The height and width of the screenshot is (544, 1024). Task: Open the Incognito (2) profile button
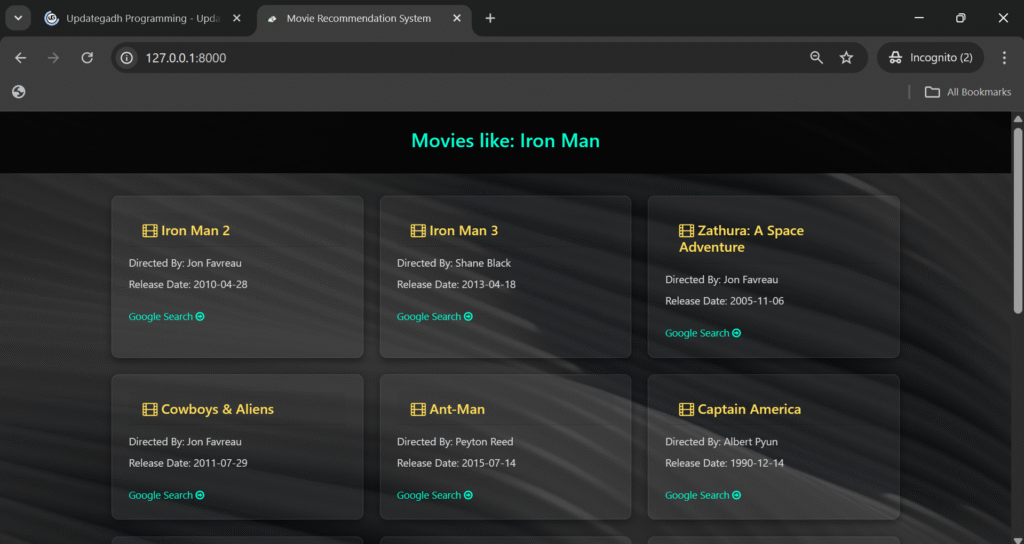pos(930,58)
